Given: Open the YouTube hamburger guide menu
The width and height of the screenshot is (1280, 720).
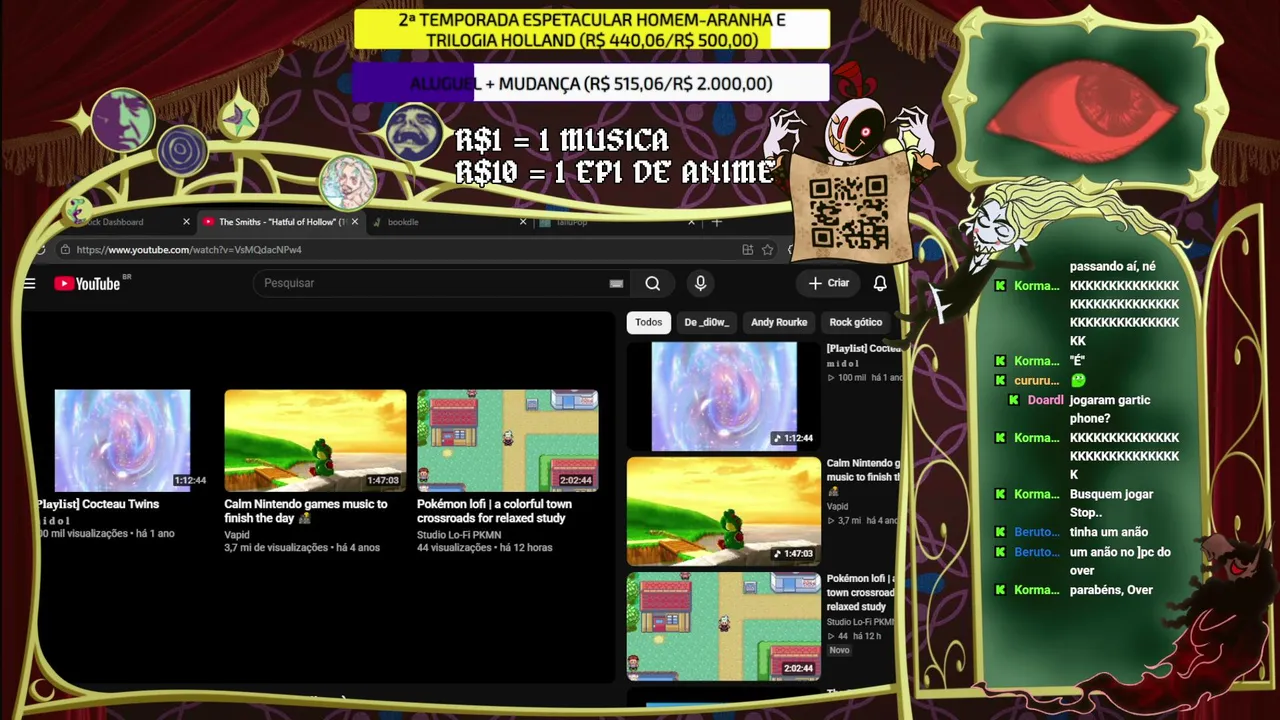Looking at the screenshot, I should tap(29, 284).
